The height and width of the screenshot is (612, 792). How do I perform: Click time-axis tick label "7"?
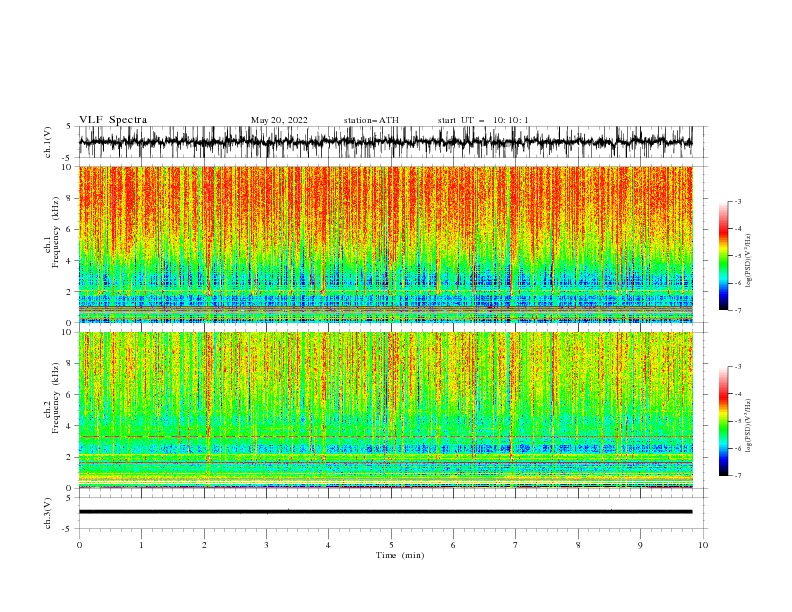(516, 545)
